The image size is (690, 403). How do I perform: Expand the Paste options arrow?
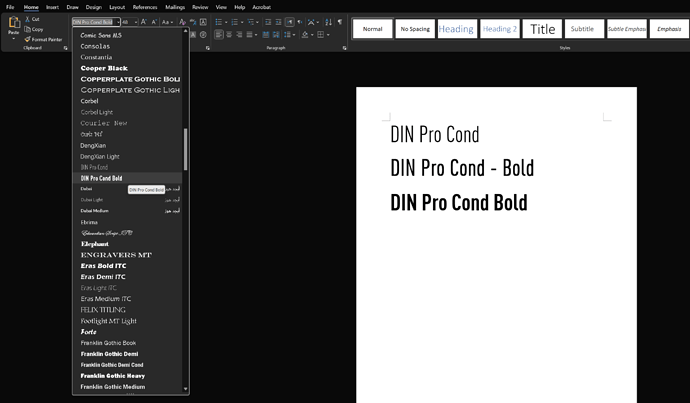pyautogui.click(x=14, y=39)
